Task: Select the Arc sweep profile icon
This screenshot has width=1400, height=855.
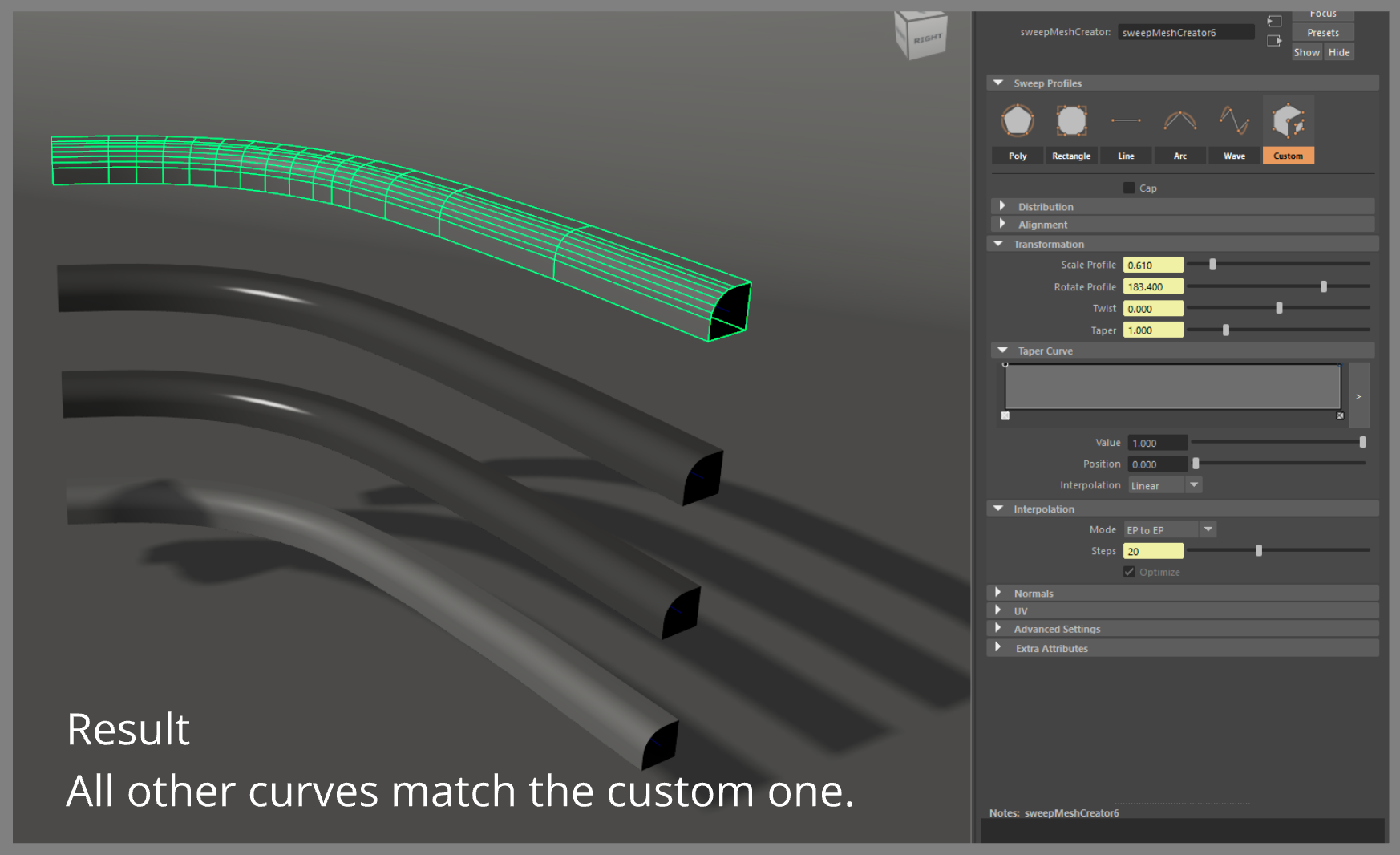Action: tap(1180, 122)
